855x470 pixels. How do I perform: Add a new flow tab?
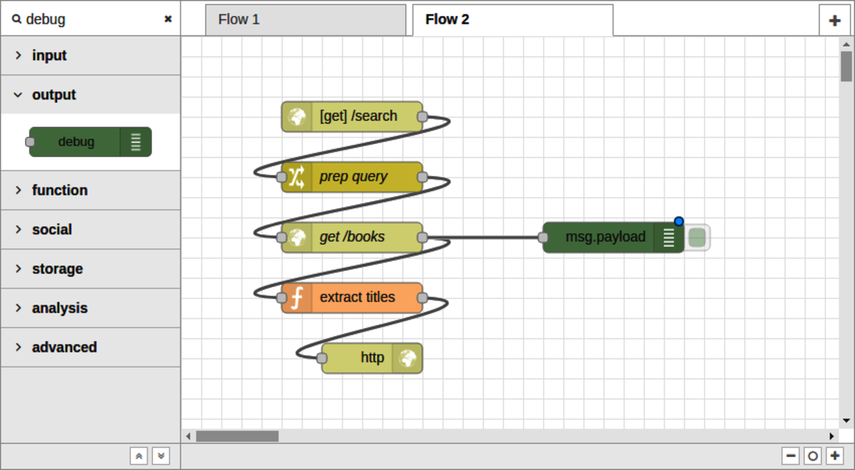[834, 20]
